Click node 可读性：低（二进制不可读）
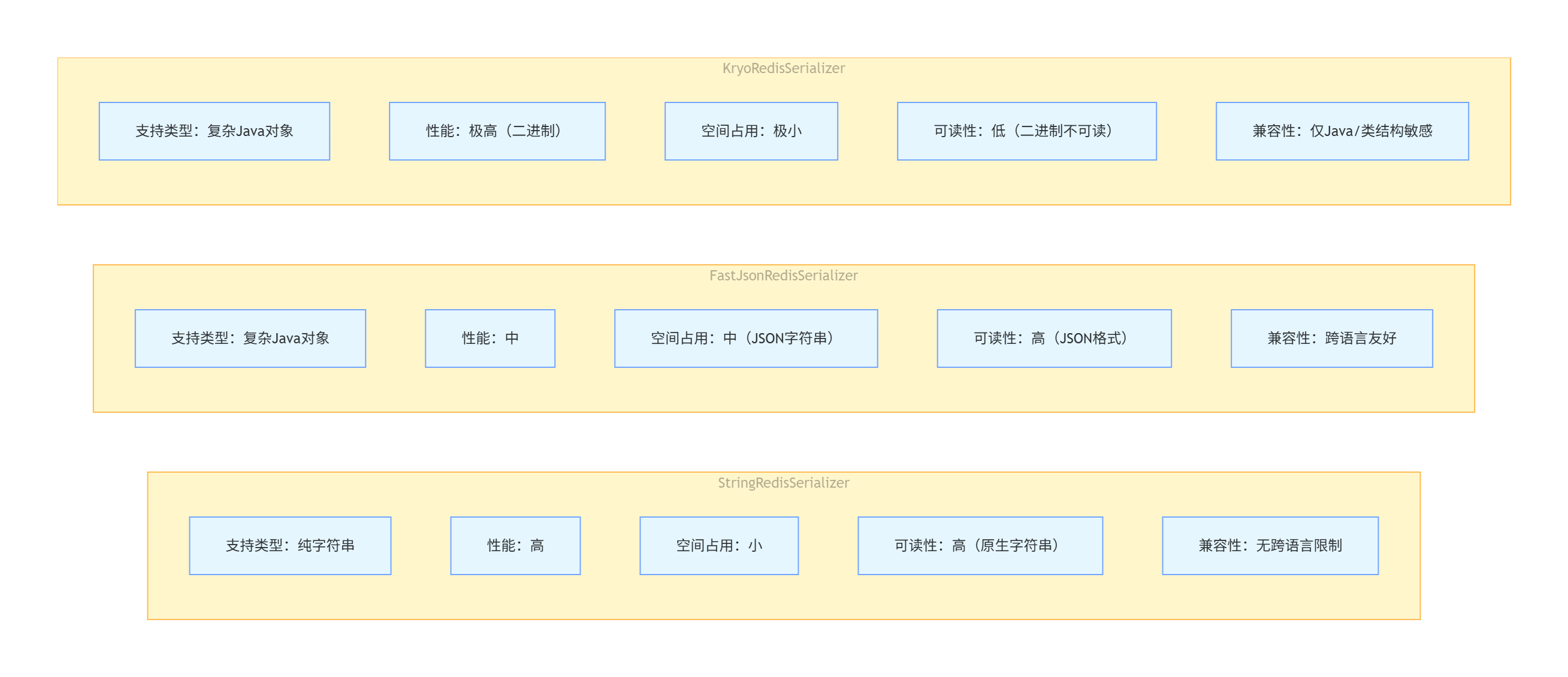Screen dimensions: 1568x677 tap(1026, 131)
